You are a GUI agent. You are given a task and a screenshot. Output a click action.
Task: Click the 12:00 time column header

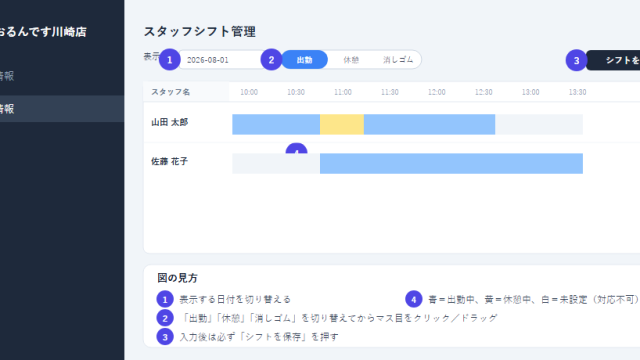[x=437, y=92]
